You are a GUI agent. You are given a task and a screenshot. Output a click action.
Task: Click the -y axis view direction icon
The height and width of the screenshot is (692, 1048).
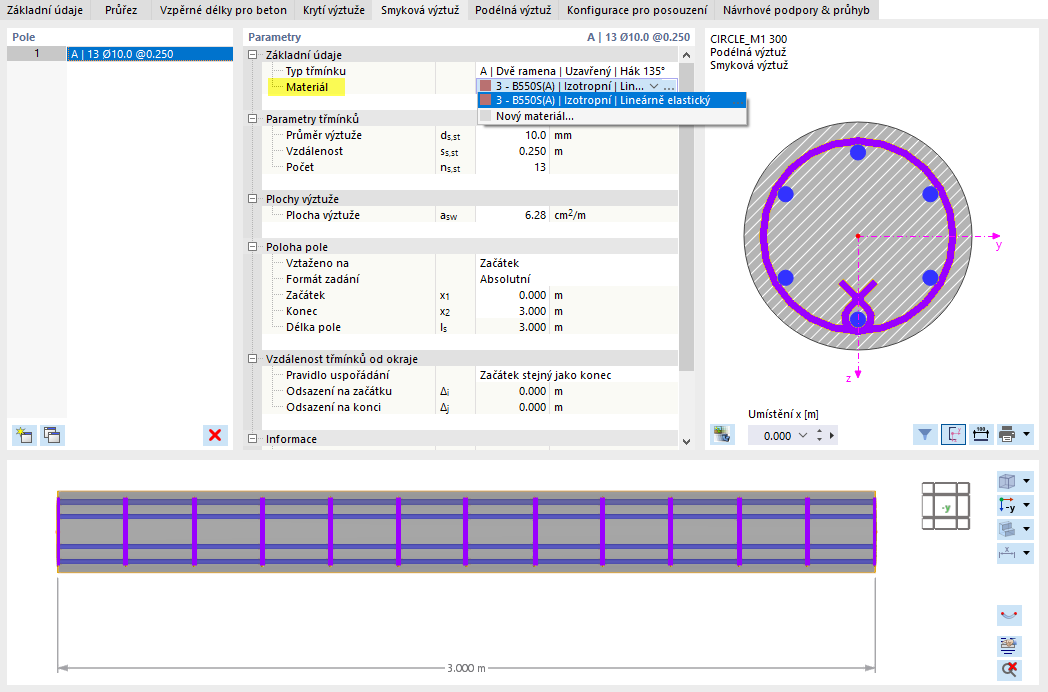click(x=1007, y=505)
